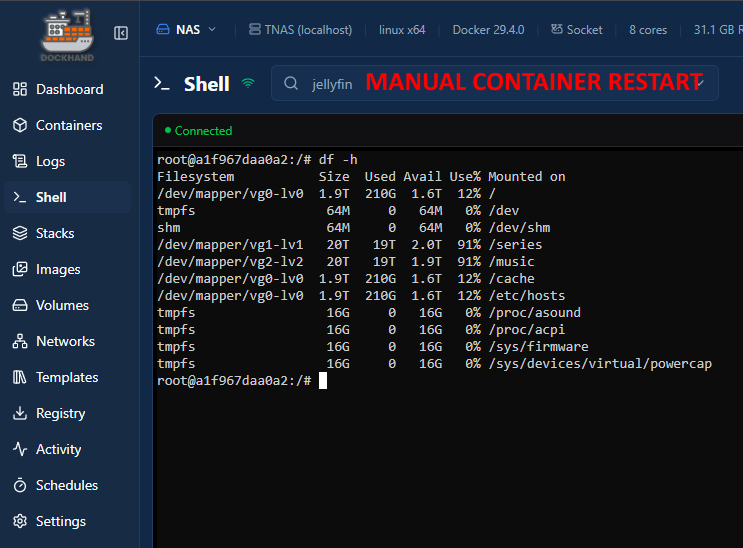743x548 pixels.
Task: Open the Dashboard page
Action: 68,89
